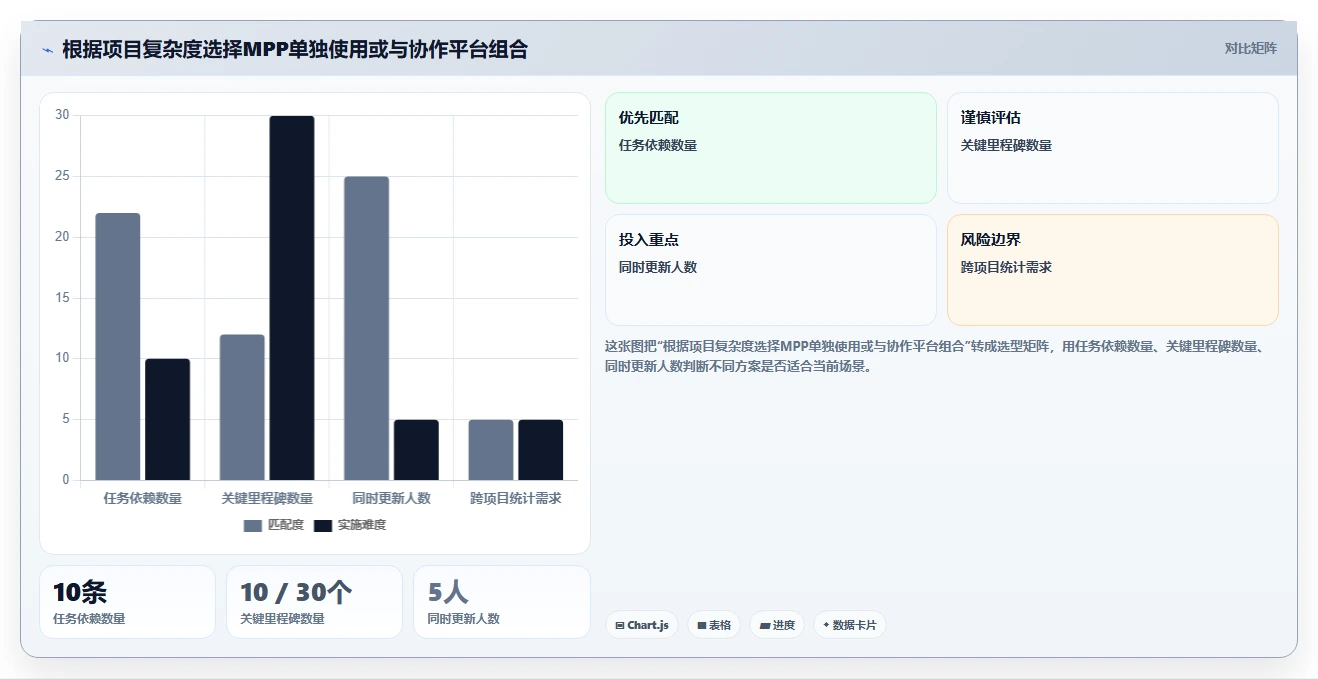The height and width of the screenshot is (679, 1318).
Task: Click 跨项目统计需求 text in 风险边界 card
Action: tap(1006, 267)
